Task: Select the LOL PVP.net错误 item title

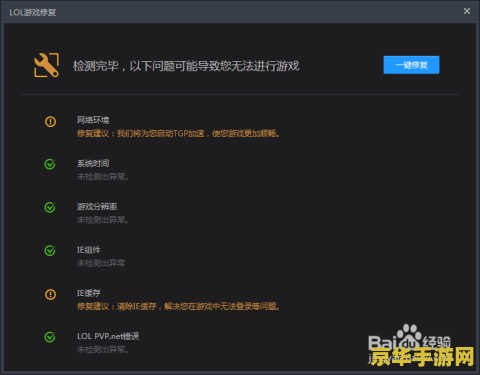Action: pyautogui.click(x=108, y=336)
